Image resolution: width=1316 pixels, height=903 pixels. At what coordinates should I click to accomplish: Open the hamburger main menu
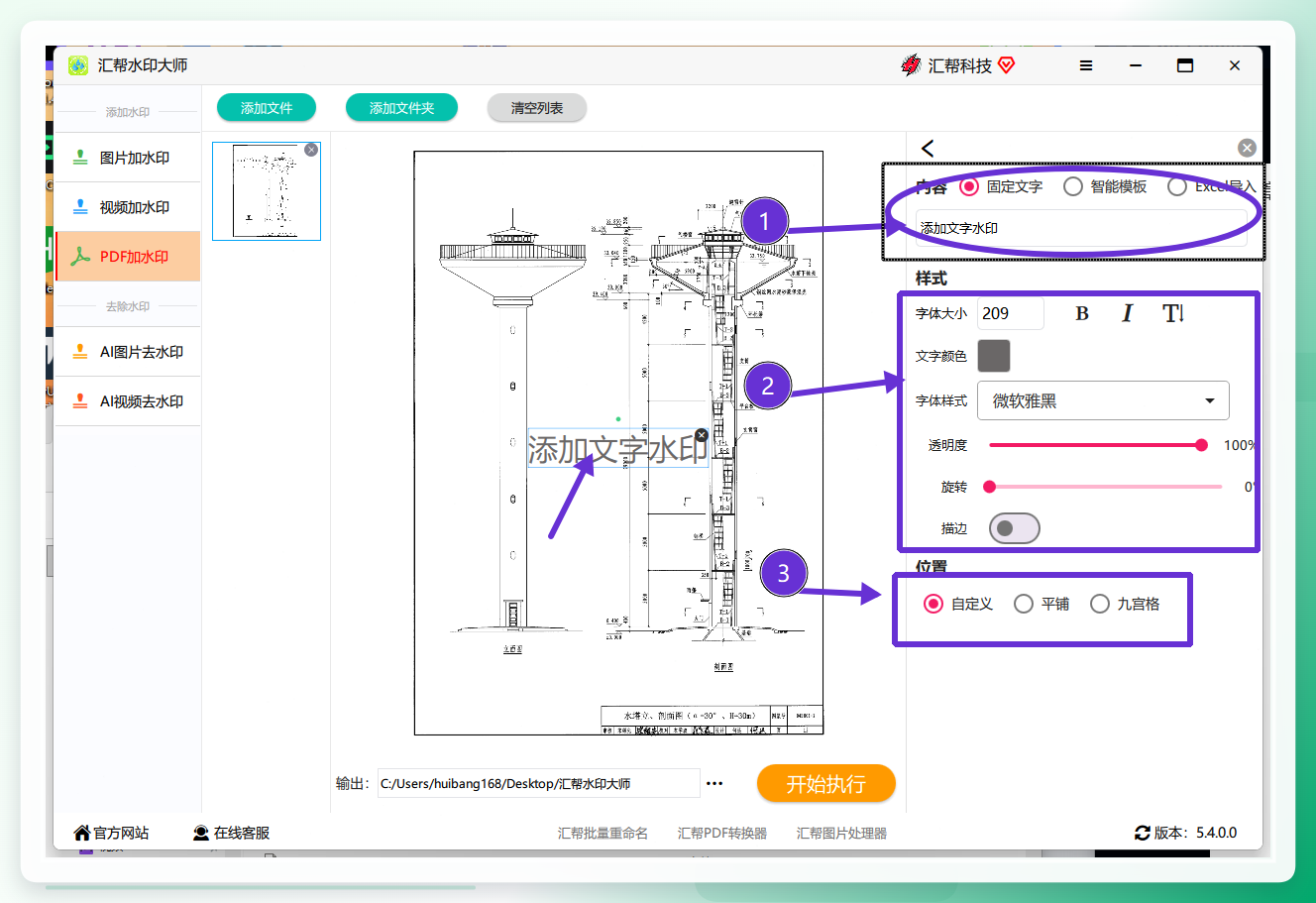pos(1086,65)
